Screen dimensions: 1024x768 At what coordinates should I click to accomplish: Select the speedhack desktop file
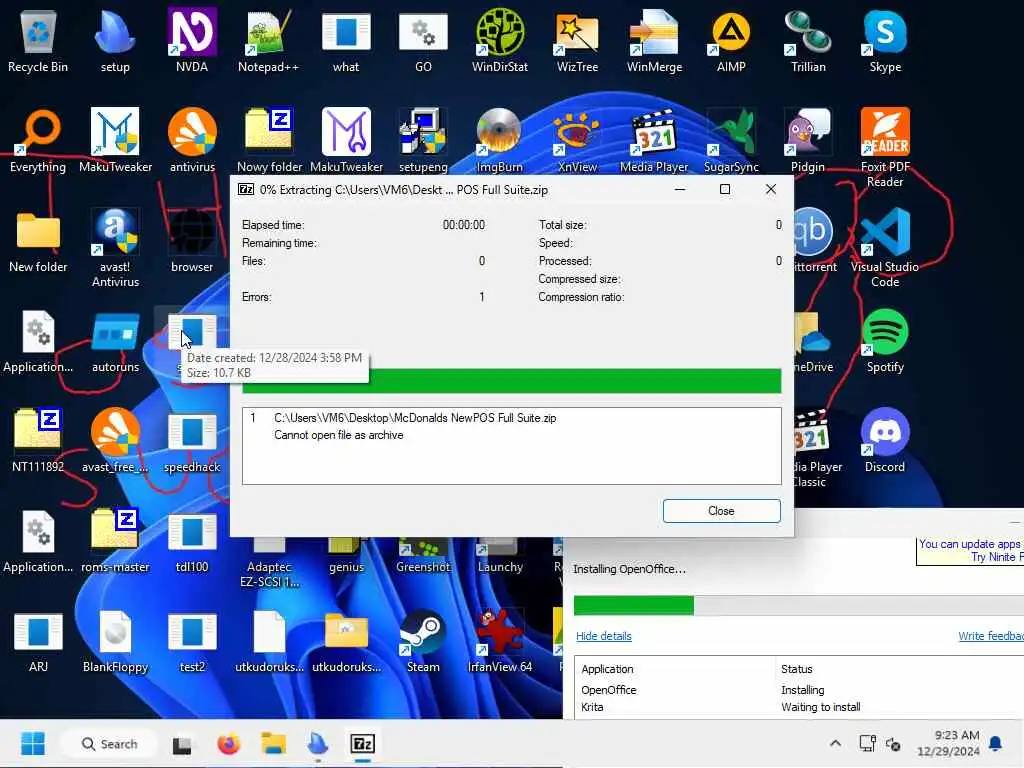[192, 441]
